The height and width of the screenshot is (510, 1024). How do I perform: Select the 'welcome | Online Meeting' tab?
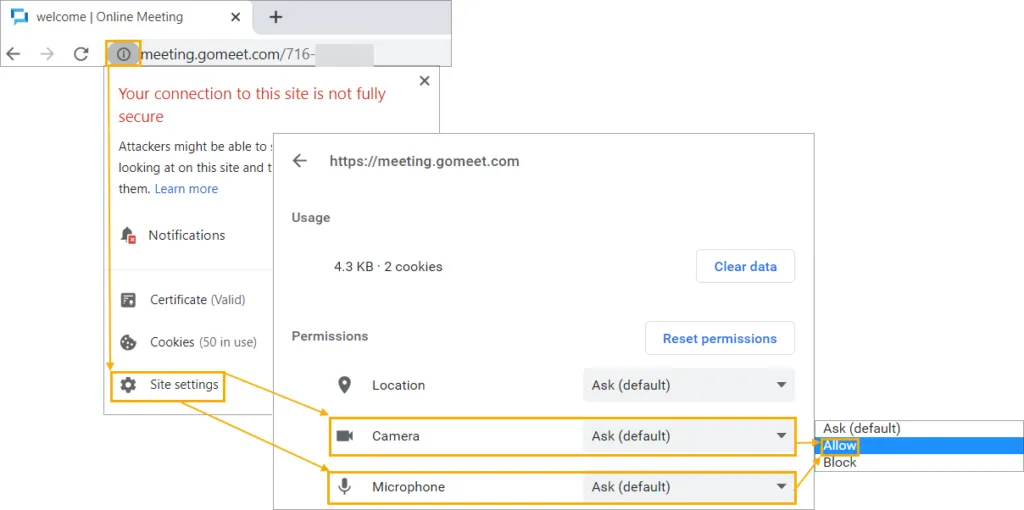[x=125, y=17]
